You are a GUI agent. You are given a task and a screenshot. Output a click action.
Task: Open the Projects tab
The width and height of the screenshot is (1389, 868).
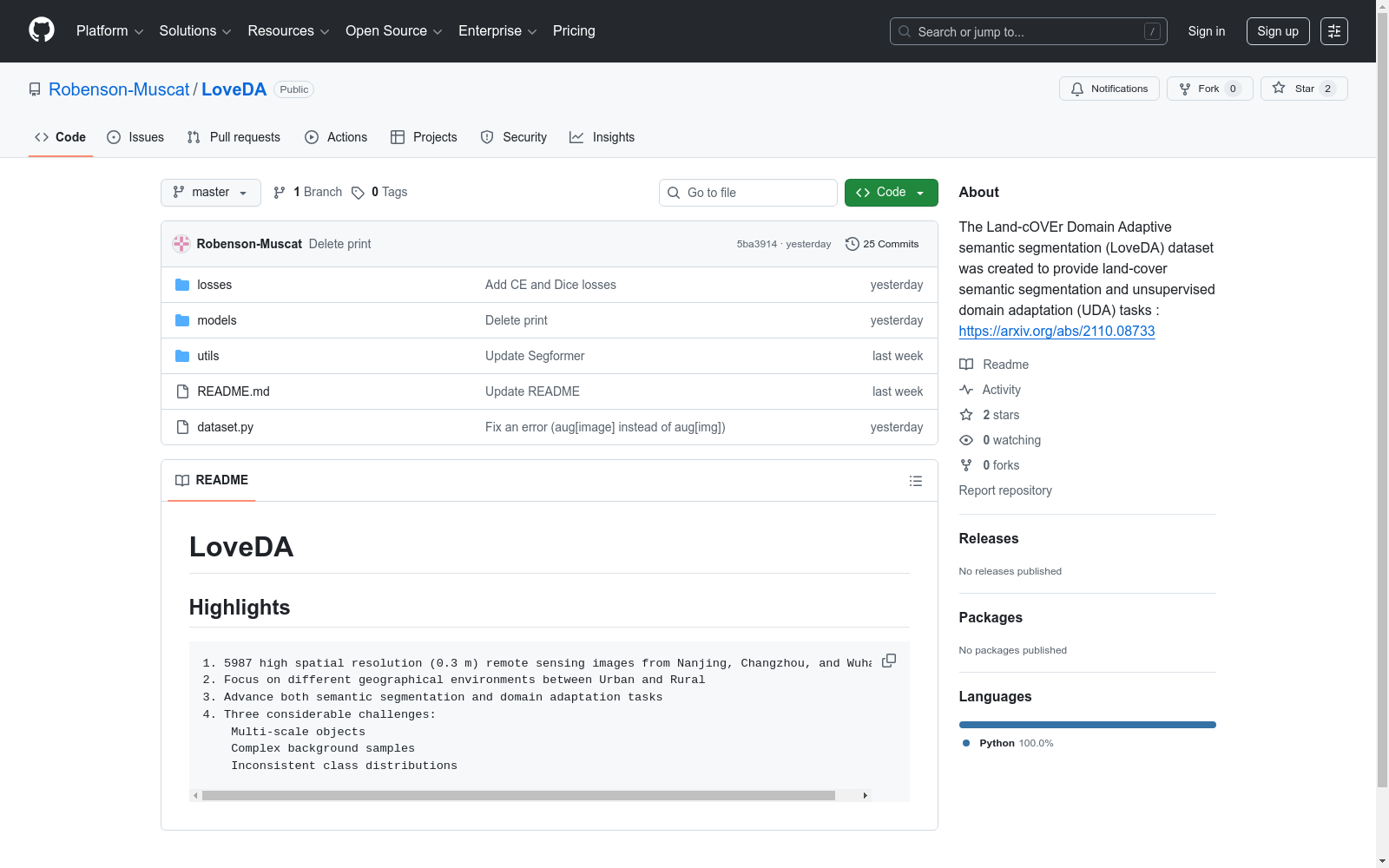click(x=424, y=137)
